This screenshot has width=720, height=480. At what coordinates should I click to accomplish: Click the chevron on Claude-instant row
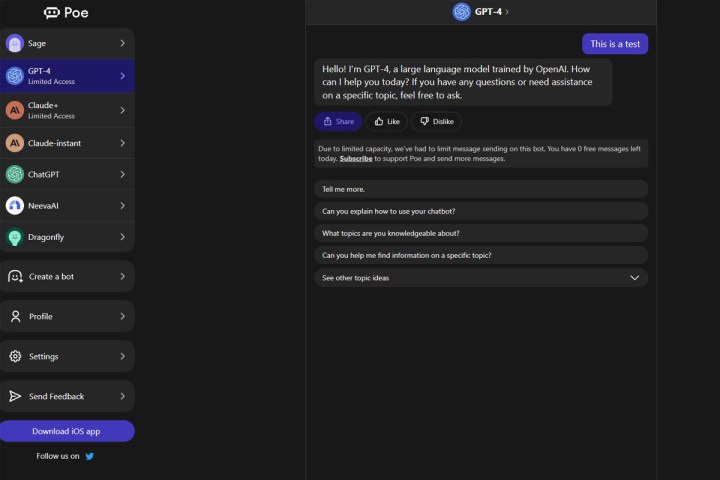pos(123,143)
